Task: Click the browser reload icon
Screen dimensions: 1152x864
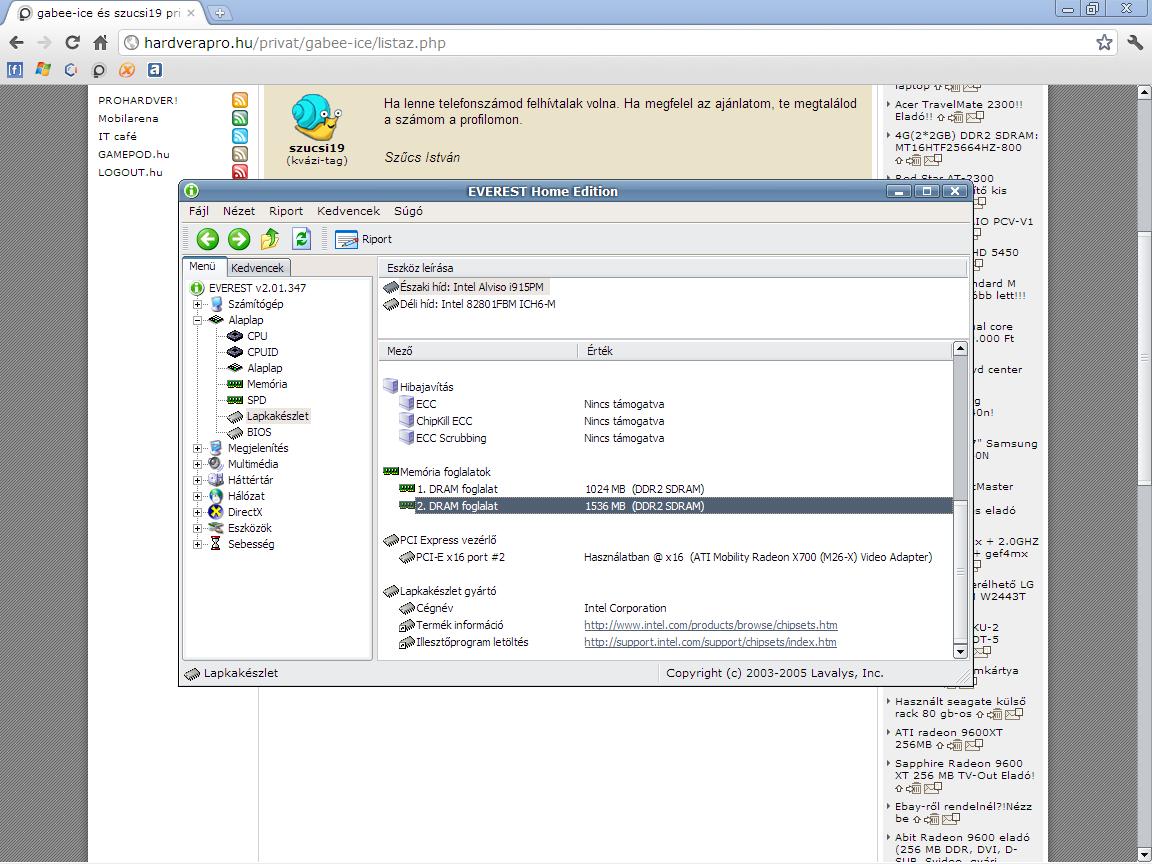Action: [72, 43]
